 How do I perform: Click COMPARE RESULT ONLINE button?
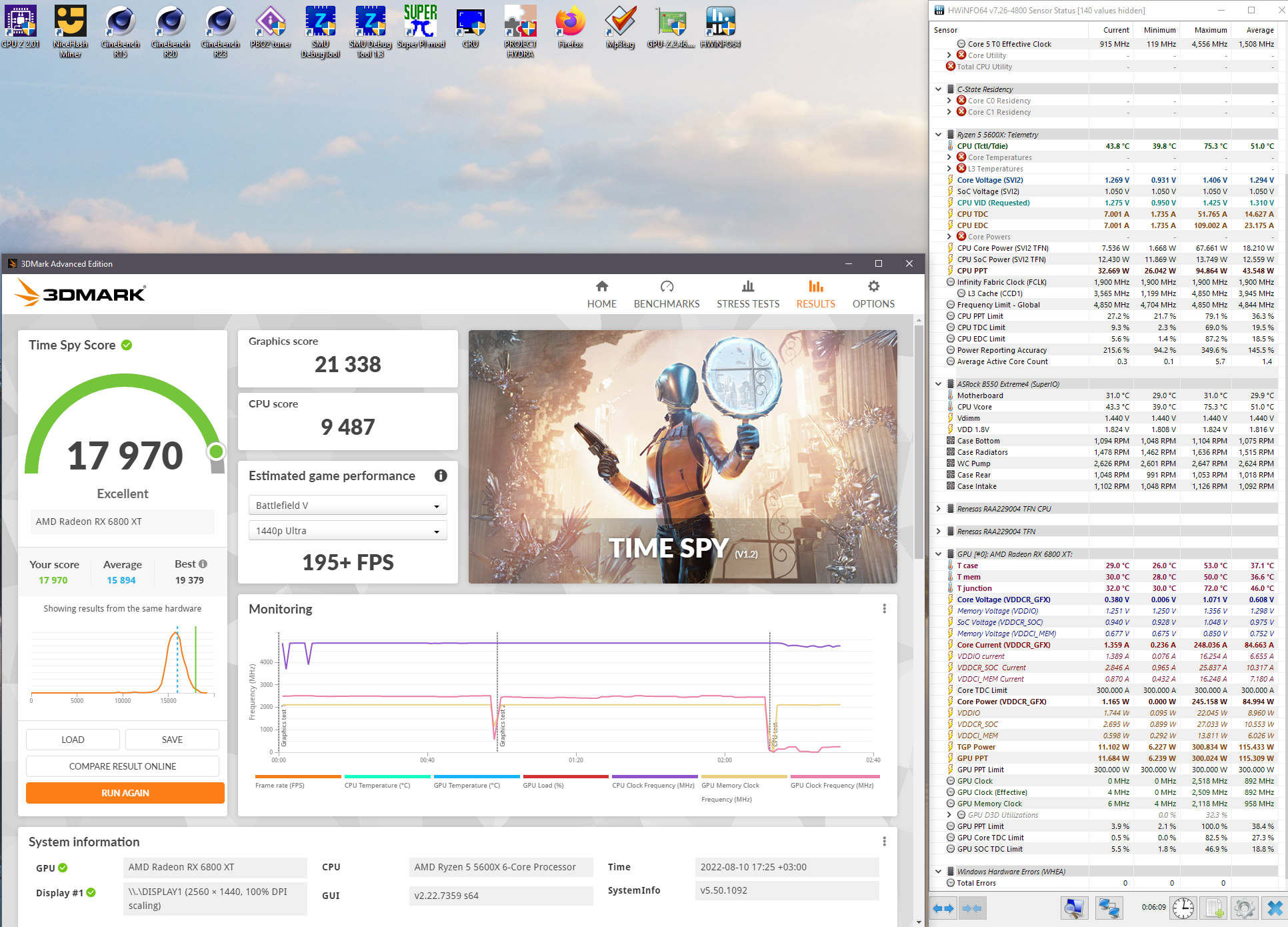point(123,766)
